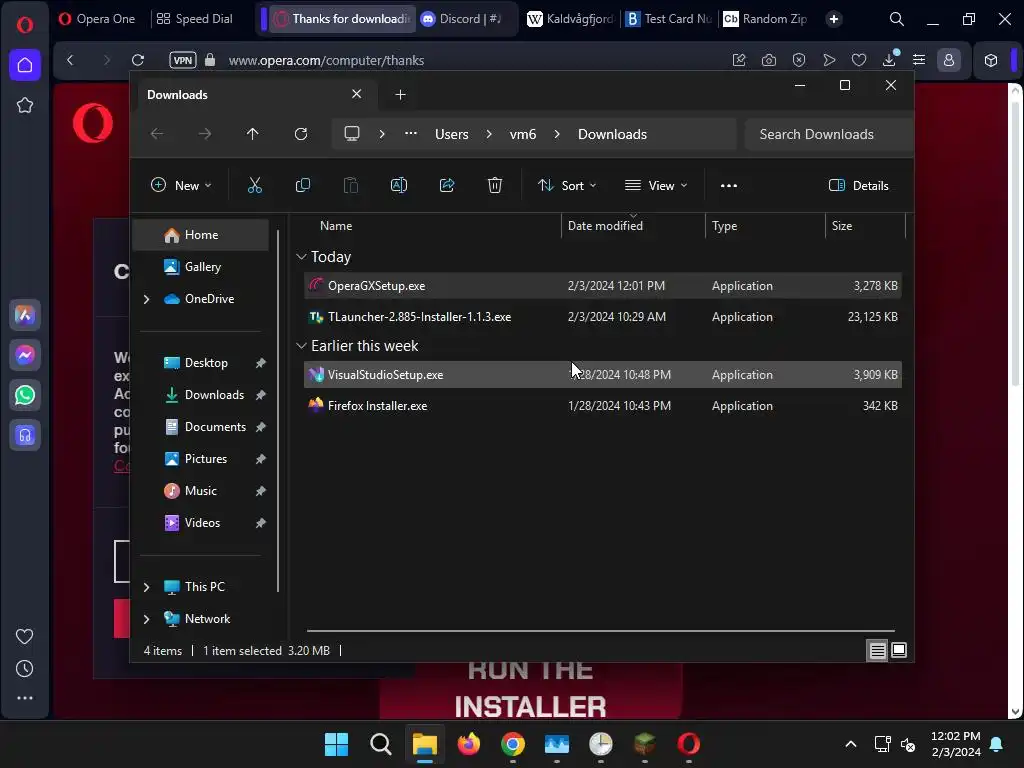This screenshot has width=1024, height=768.
Task: Open Opera Easy Setup sliders icon
Action: pyautogui.click(x=919, y=60)
